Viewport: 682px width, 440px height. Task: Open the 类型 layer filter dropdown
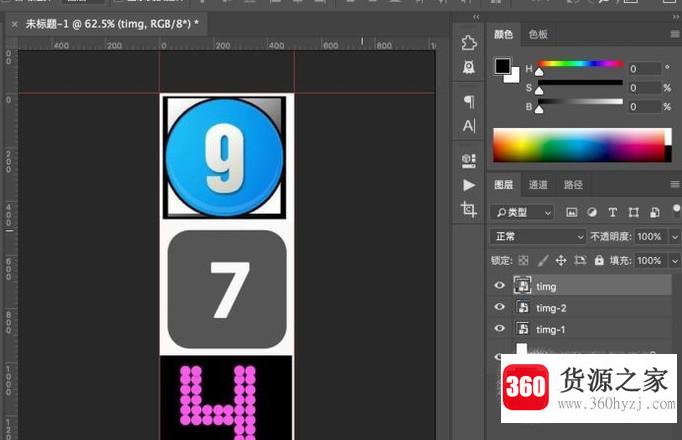click(522, 212)
